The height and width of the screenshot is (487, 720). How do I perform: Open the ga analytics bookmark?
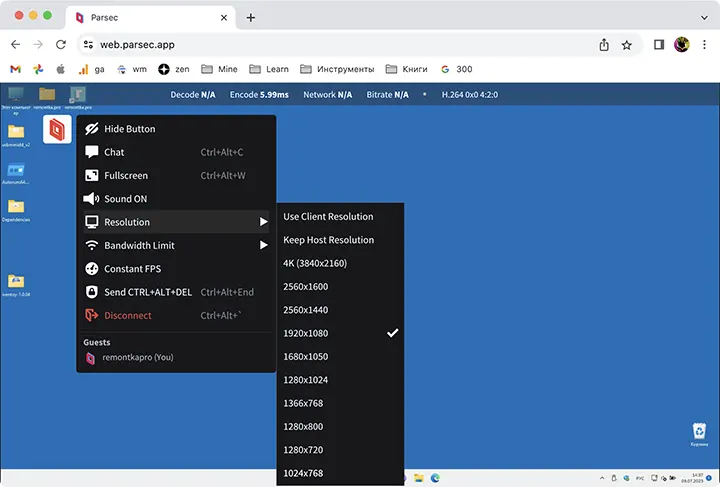[91, 69]
